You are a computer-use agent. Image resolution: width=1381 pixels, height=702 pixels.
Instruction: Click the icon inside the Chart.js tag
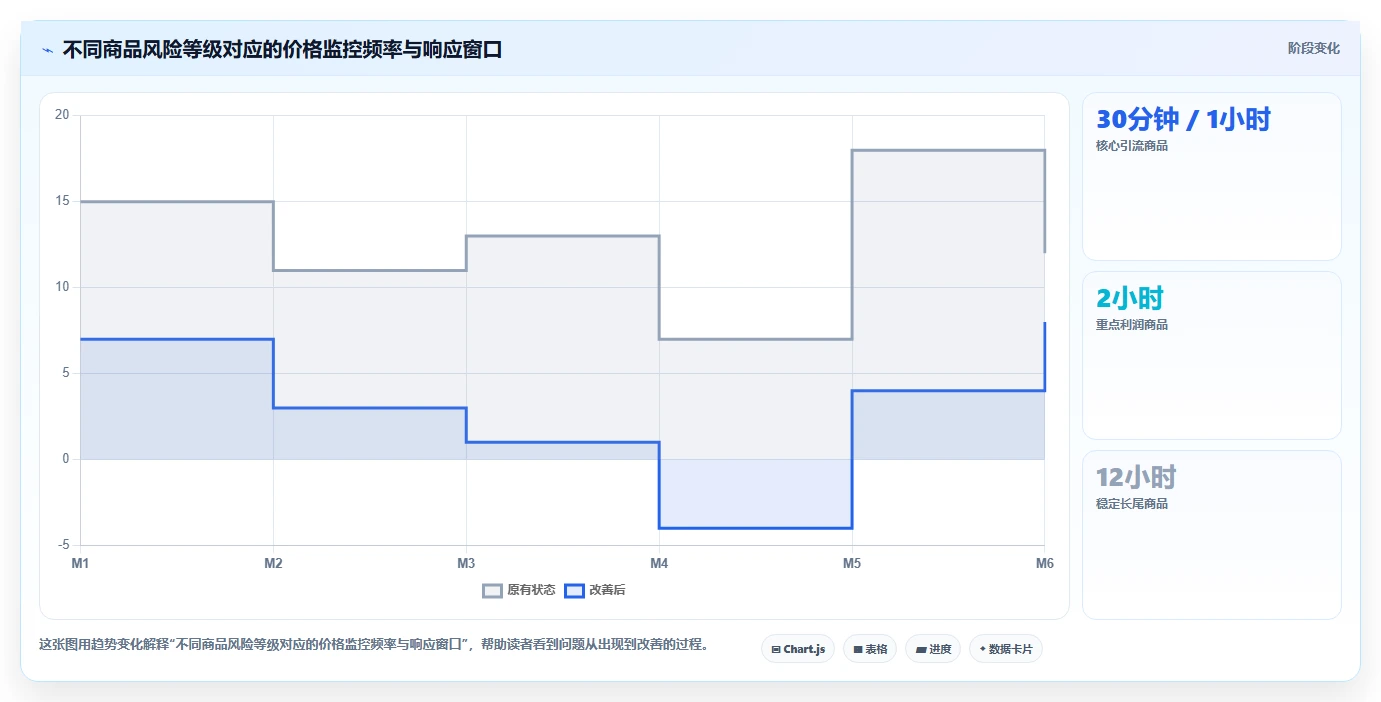click(x=776, y=650)
